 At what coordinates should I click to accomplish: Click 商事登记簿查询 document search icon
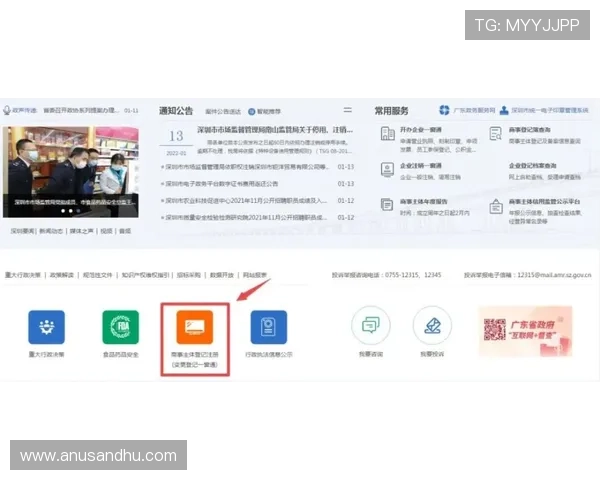point(496,134)
